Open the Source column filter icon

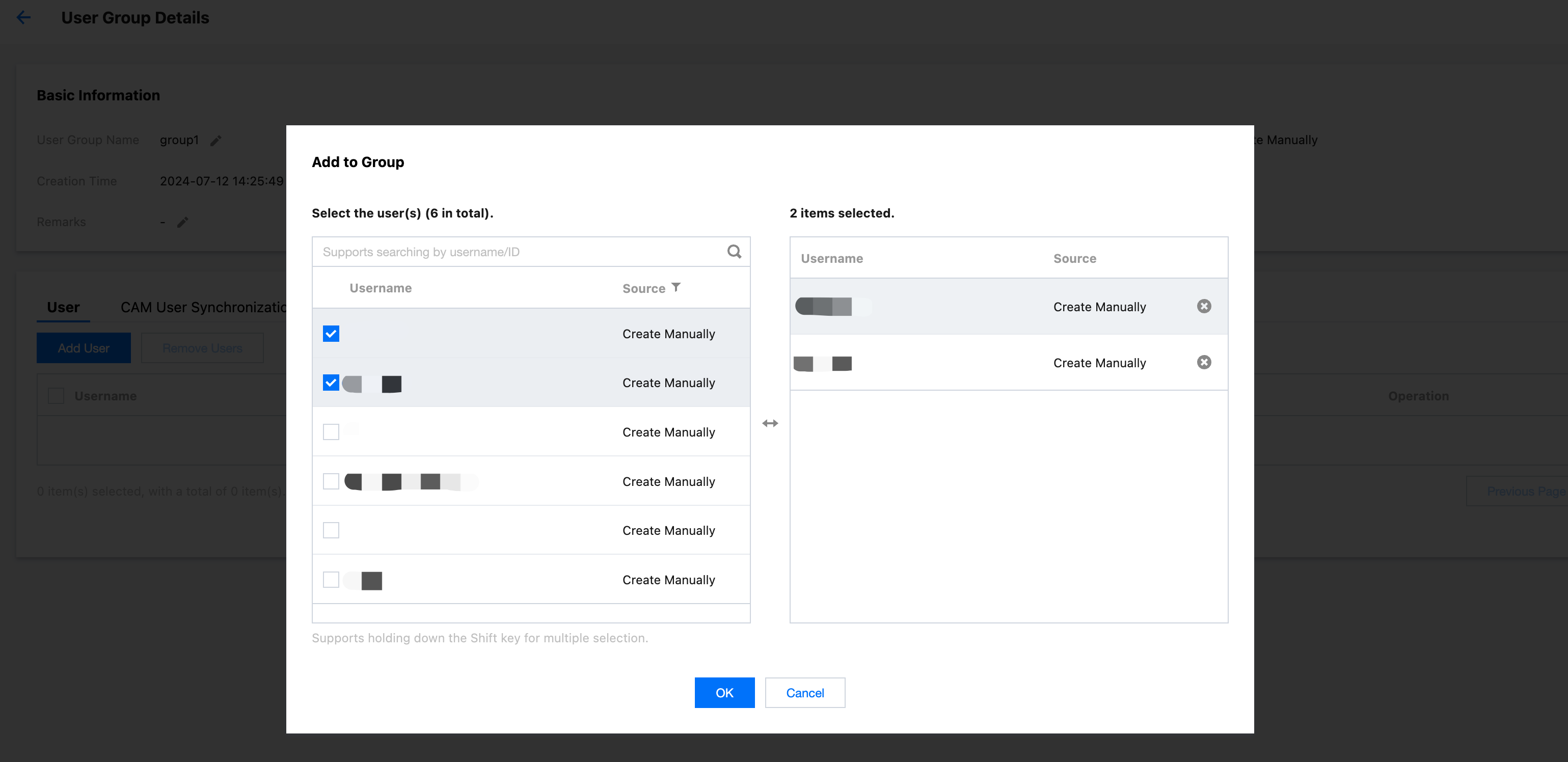(675, 287)
